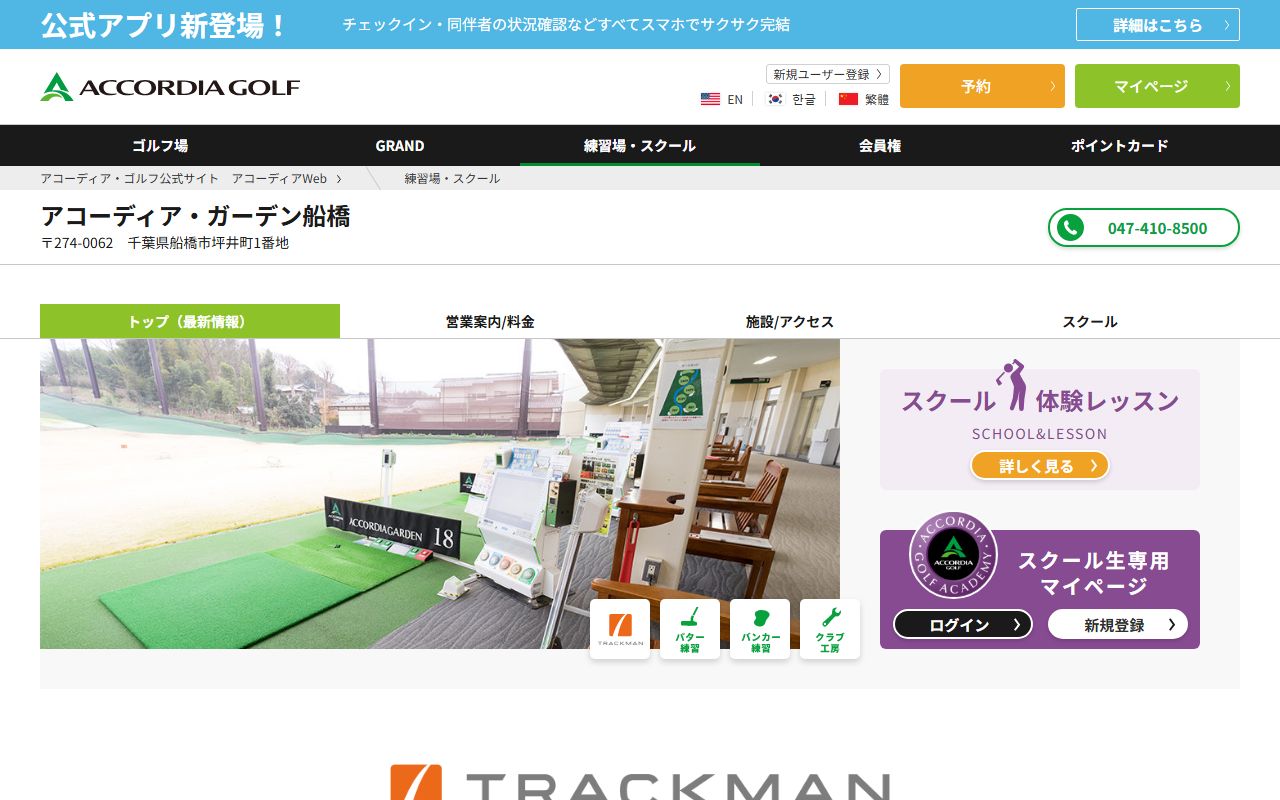Image resolution: width=1280 pixels, height=800 pixels.
Task: Open the 詳細はこちら app details button
Action: coord(1158,25)
